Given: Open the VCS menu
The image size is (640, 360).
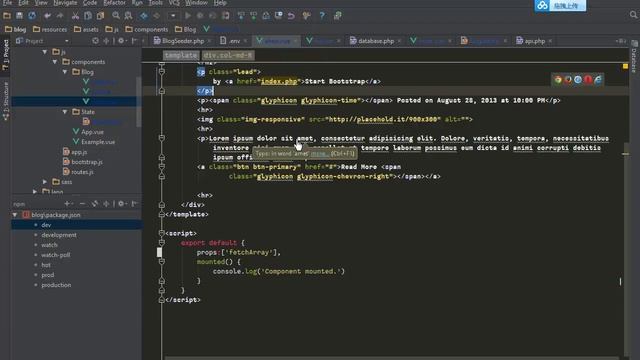Looking at the screenshot, I should pos(174,3).
